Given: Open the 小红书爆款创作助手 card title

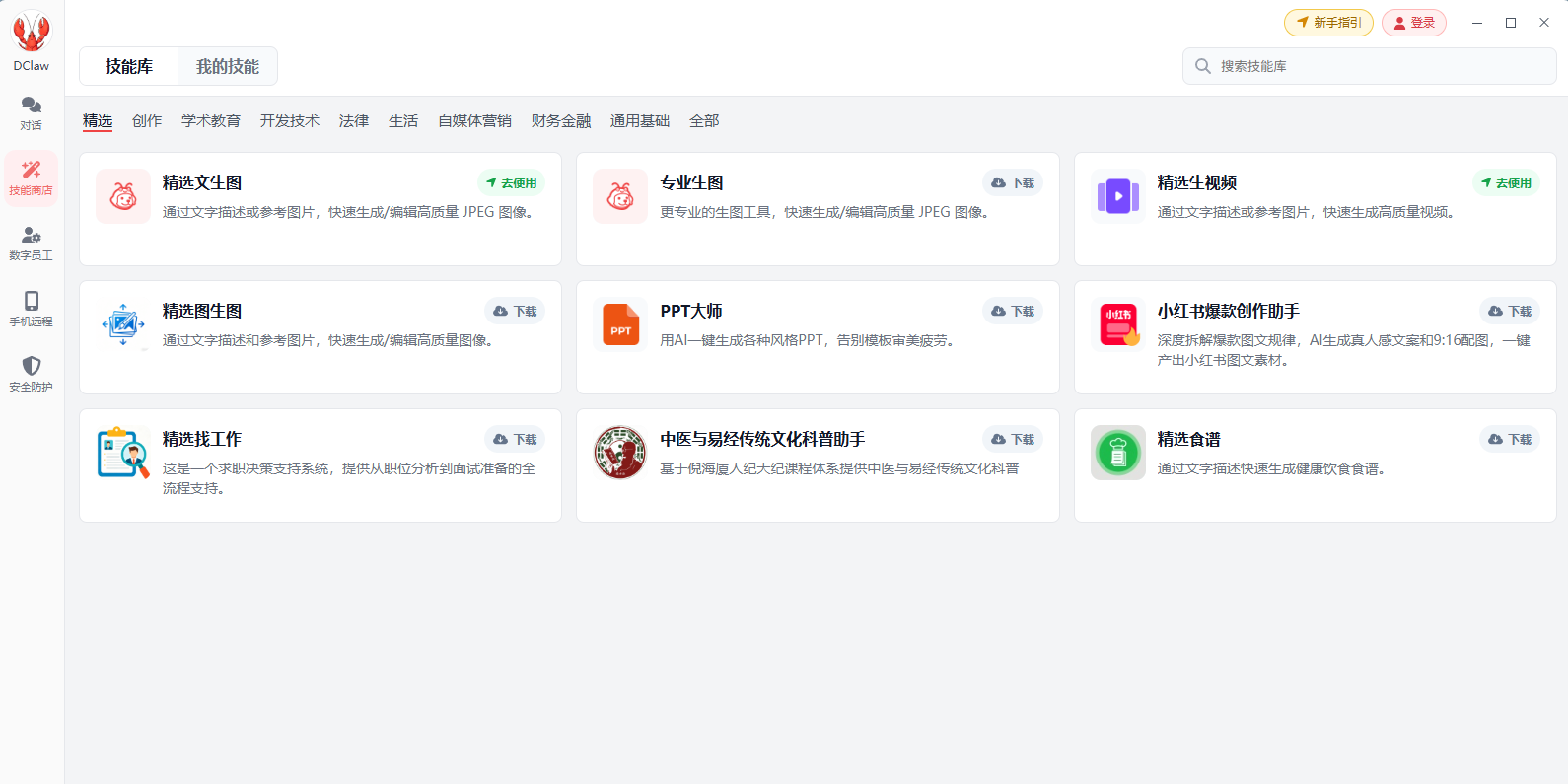Looking at the screenshot, I should click(1229, 311).
